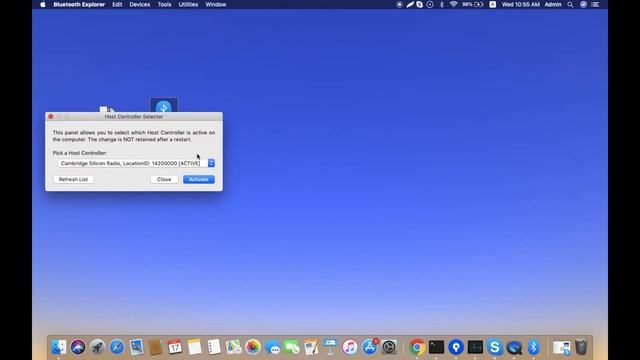640x360 pixels.
Task: Open Terminal from the dock
Action: point(436,347)
